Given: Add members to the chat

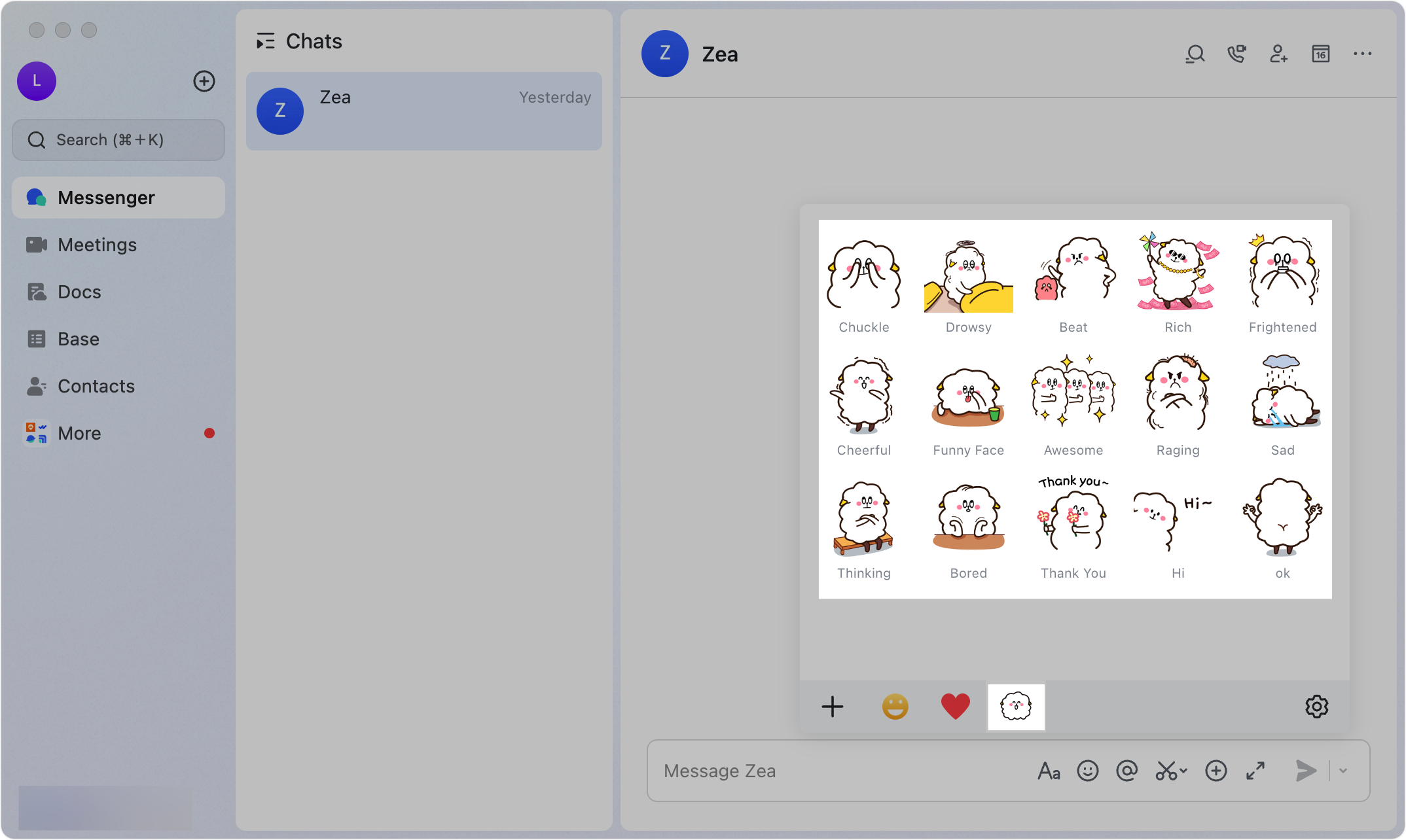Looking at the screenshot, I should point(1278,54).
